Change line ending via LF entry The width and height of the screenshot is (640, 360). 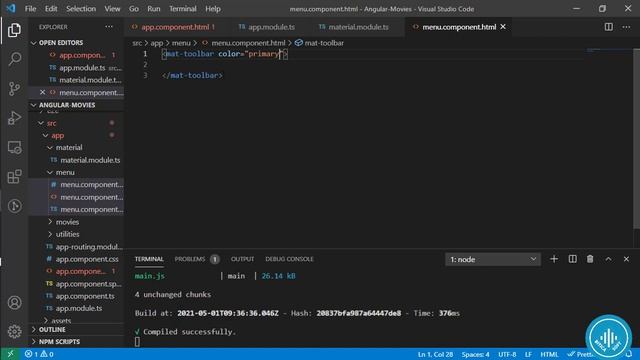point(528,354)
